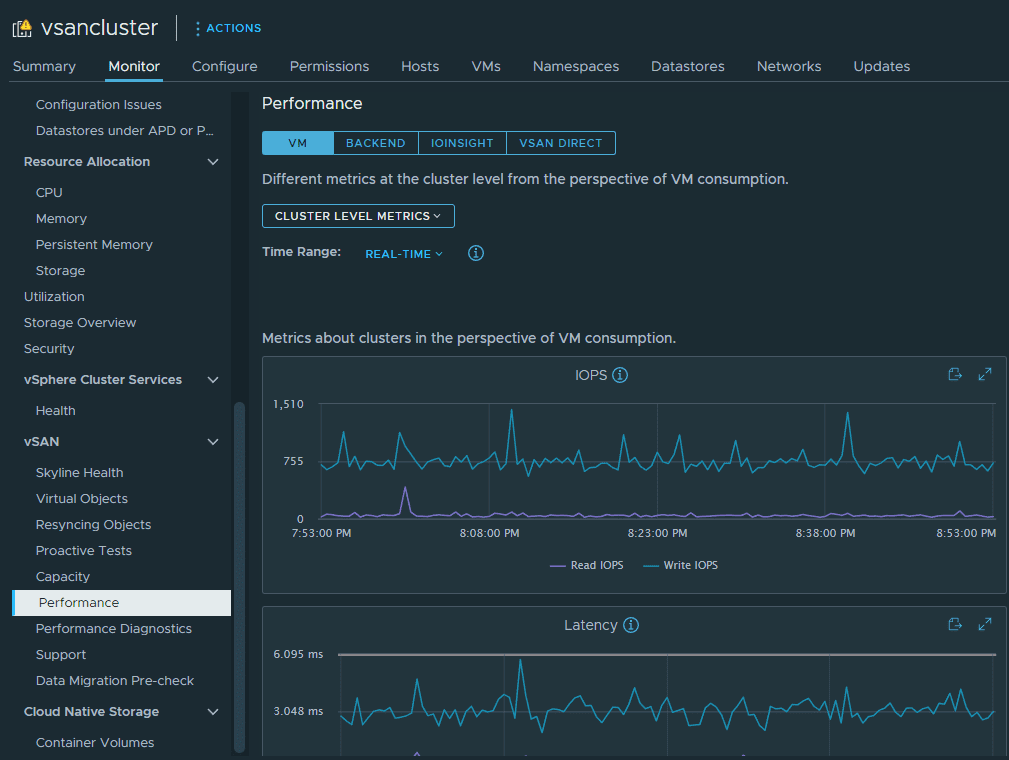The image size is (1009, 760).
Task: Toggle Write IOPS series in legend
Action: 680,565
